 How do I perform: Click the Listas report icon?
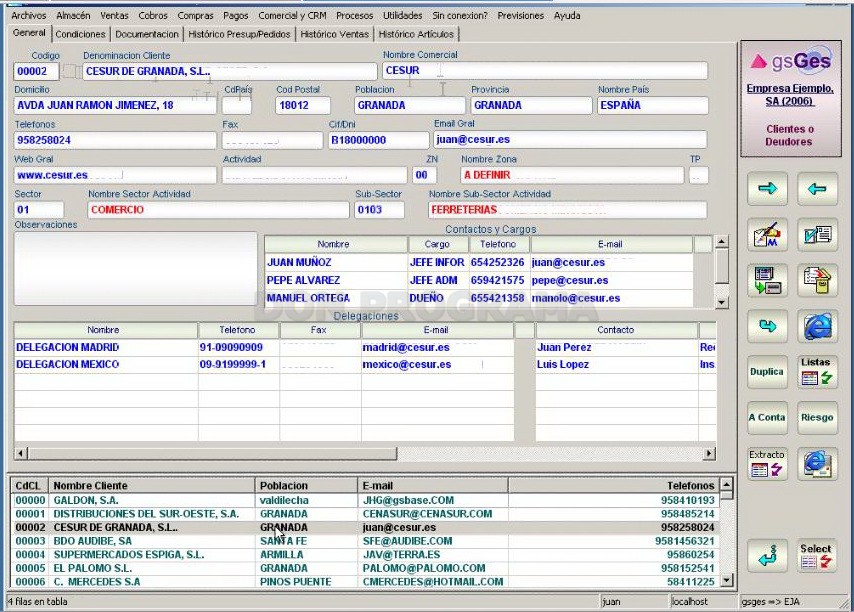[x=817, y=372]
